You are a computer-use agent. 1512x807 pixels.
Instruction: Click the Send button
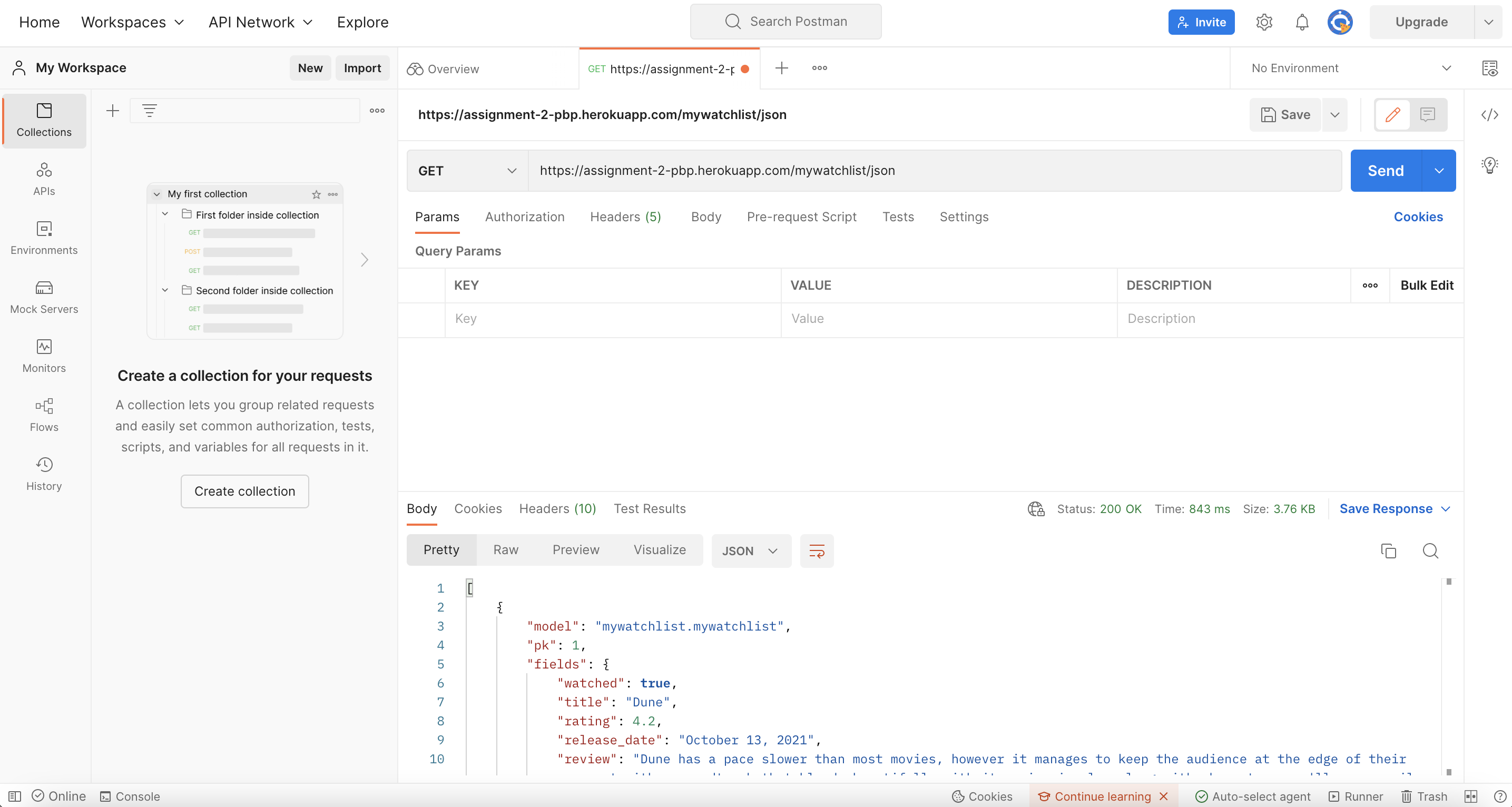[x=1385, y=170]
